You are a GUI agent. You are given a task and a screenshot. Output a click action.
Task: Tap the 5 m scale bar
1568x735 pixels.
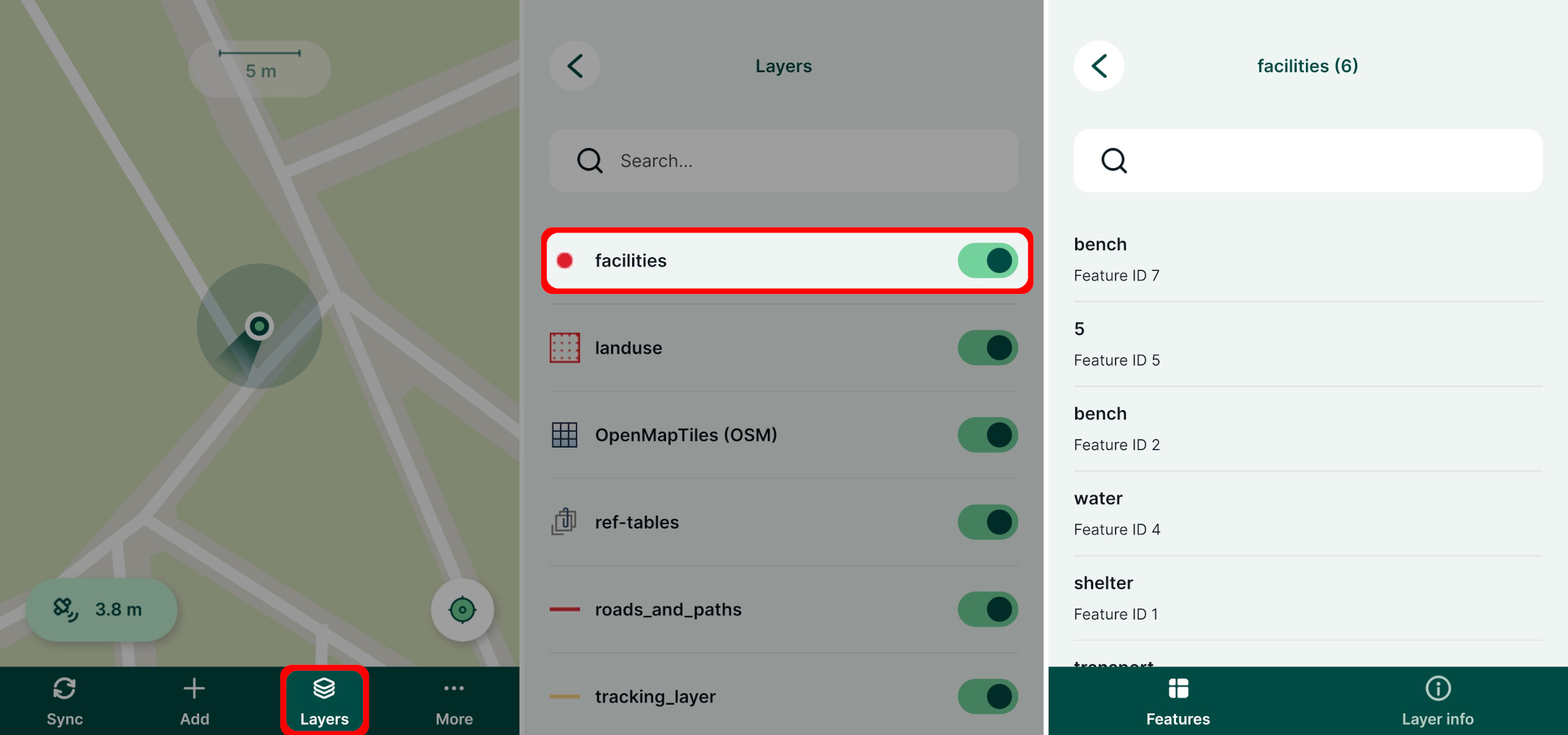[x=260, y=69]
